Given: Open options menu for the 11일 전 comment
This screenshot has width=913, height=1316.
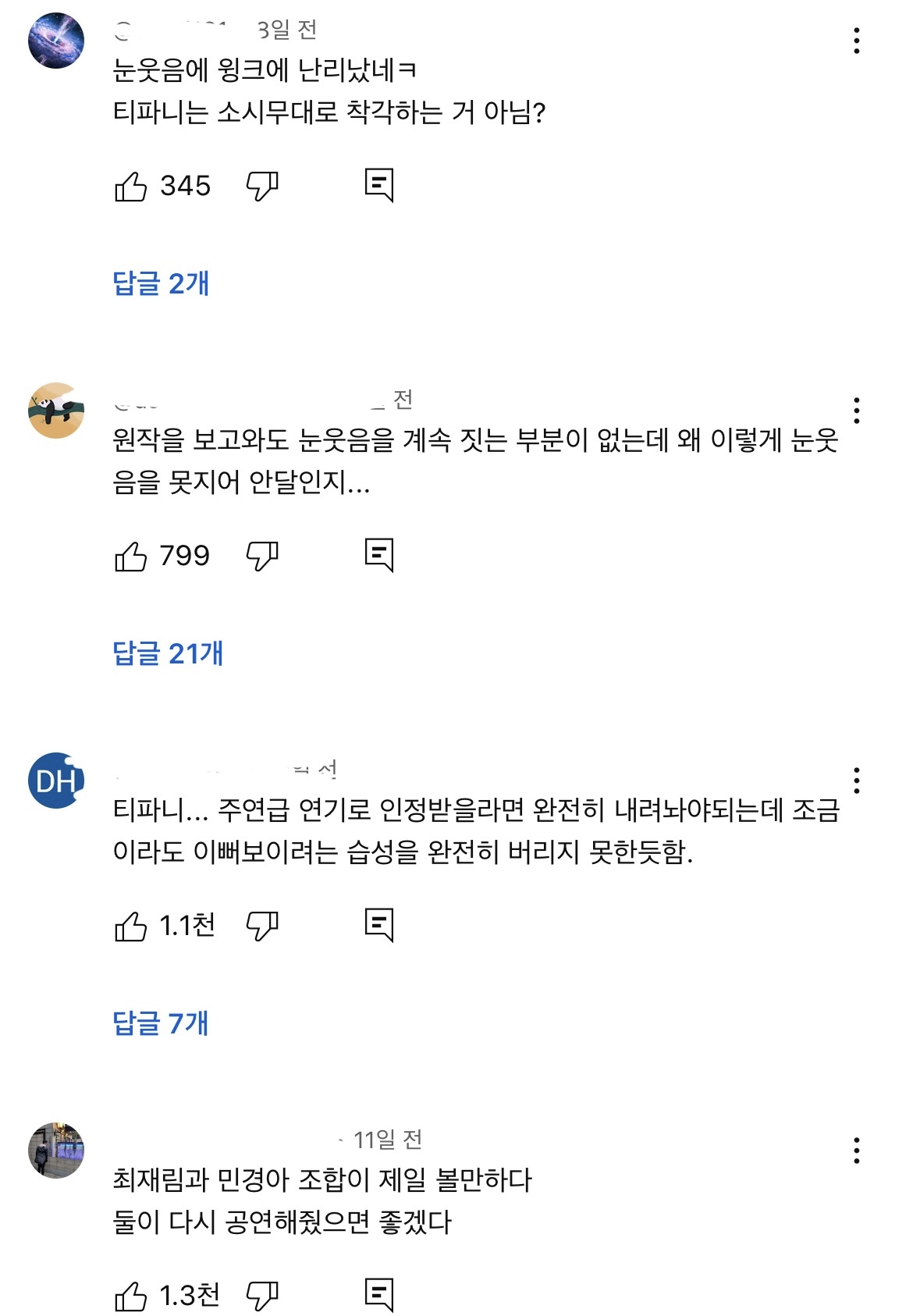Looking at the screenshot, I should [x=857, y=1151].
